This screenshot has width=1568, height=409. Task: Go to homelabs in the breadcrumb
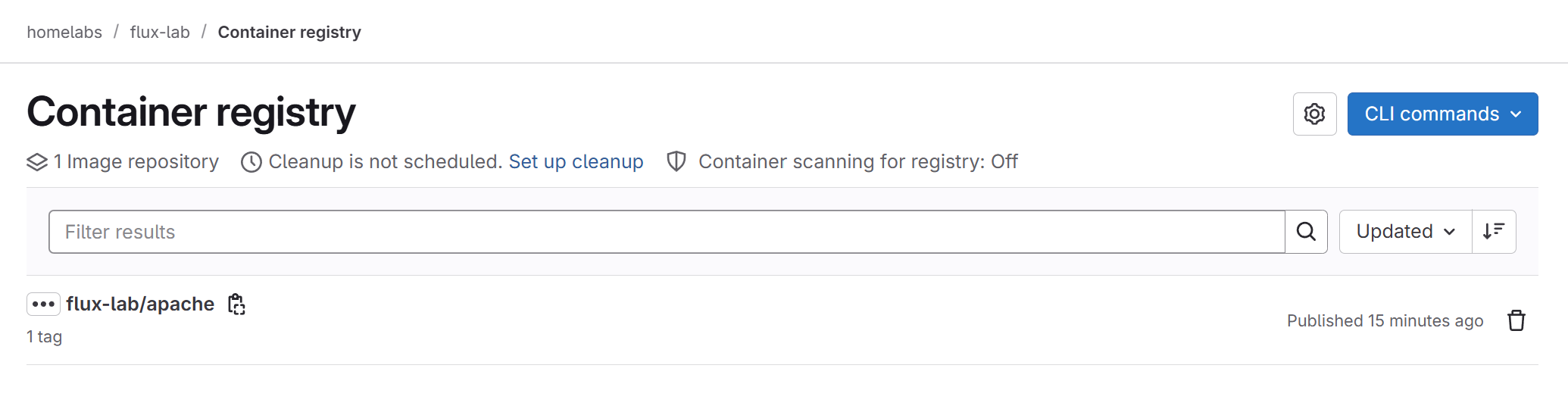[x=64, y=33]
